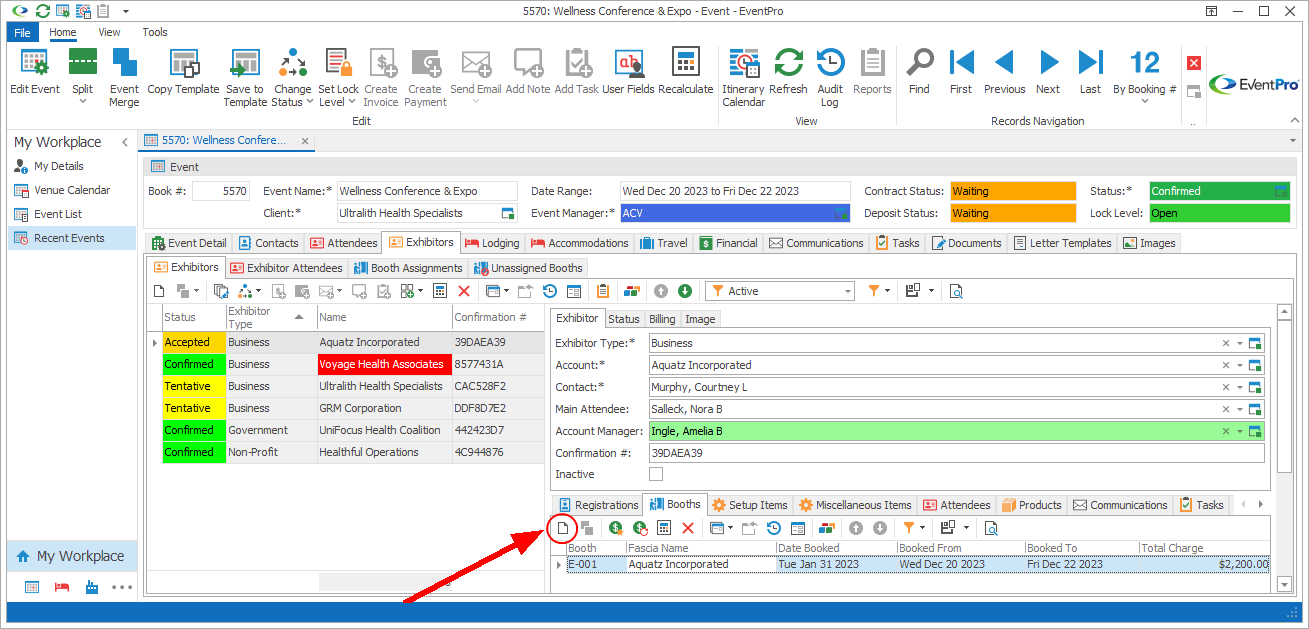Screen dimensions: 1309x629
Task: Expand By Booking # navigation dropdown
Action: (1144, 101)
